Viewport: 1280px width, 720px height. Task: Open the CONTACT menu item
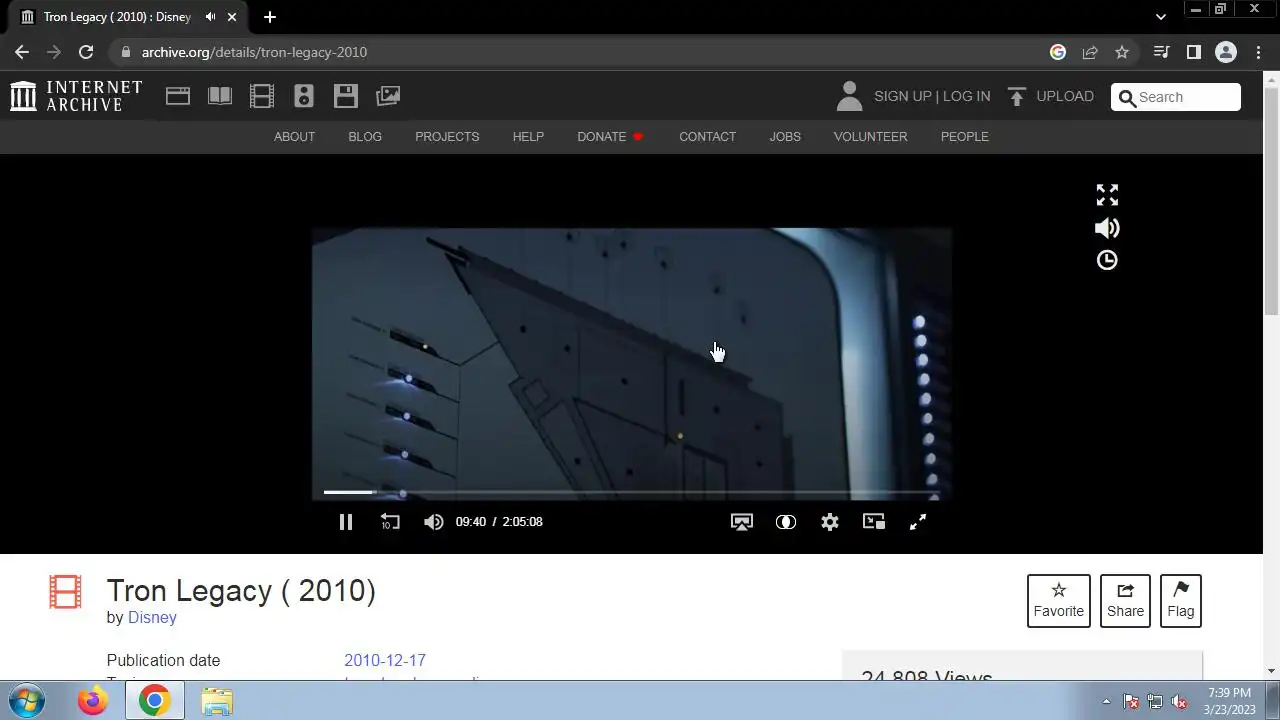(707, 136)
